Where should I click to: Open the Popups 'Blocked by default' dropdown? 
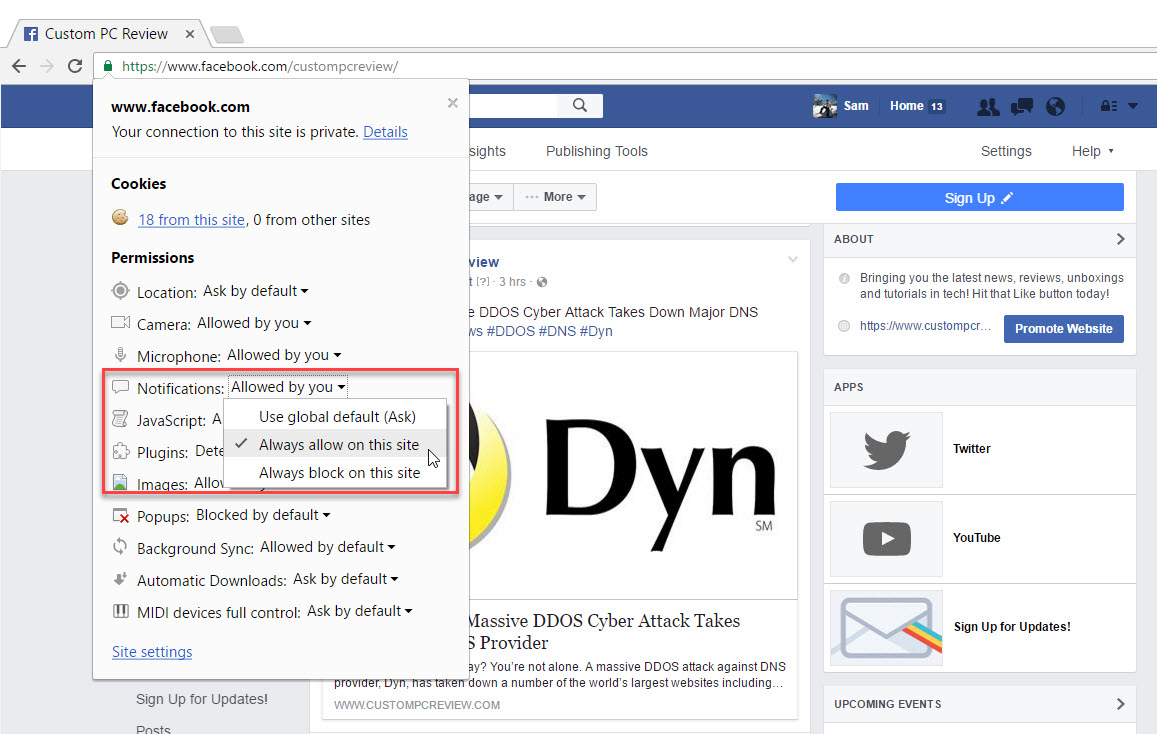pos(263,515)
